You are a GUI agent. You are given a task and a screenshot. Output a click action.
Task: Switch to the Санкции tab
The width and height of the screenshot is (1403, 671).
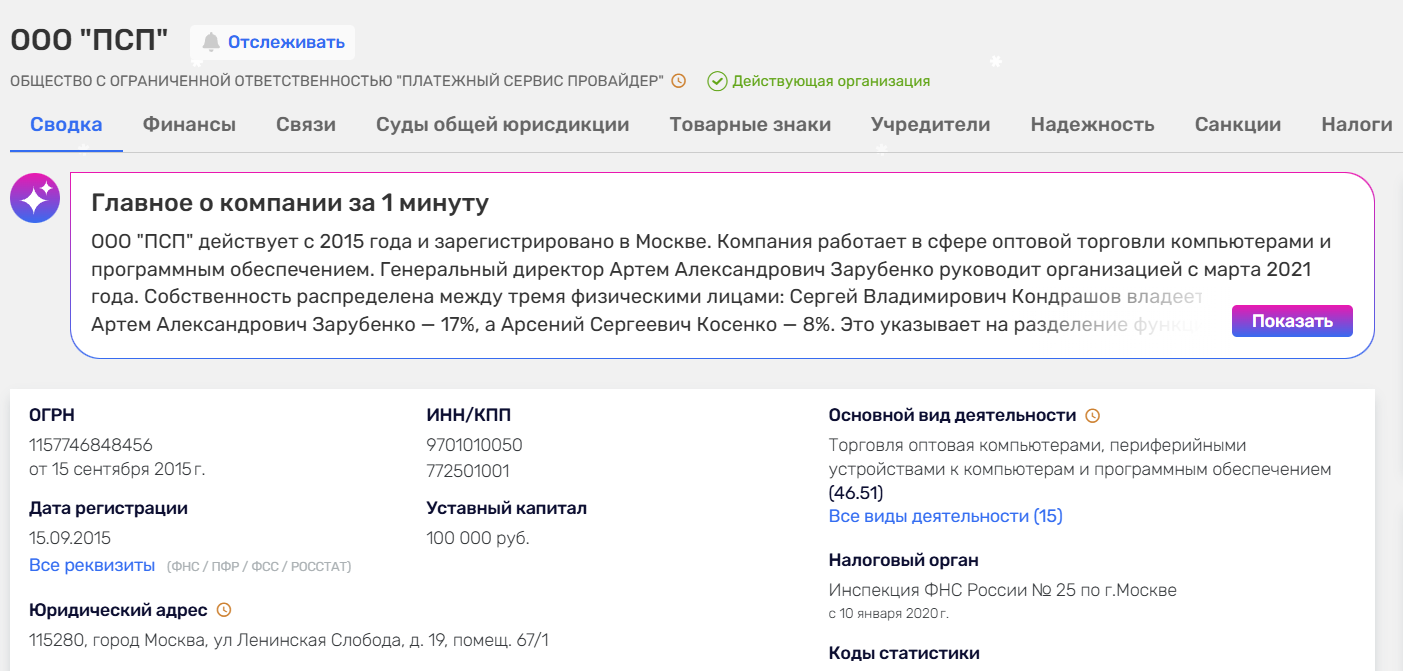click(1237, 125)
